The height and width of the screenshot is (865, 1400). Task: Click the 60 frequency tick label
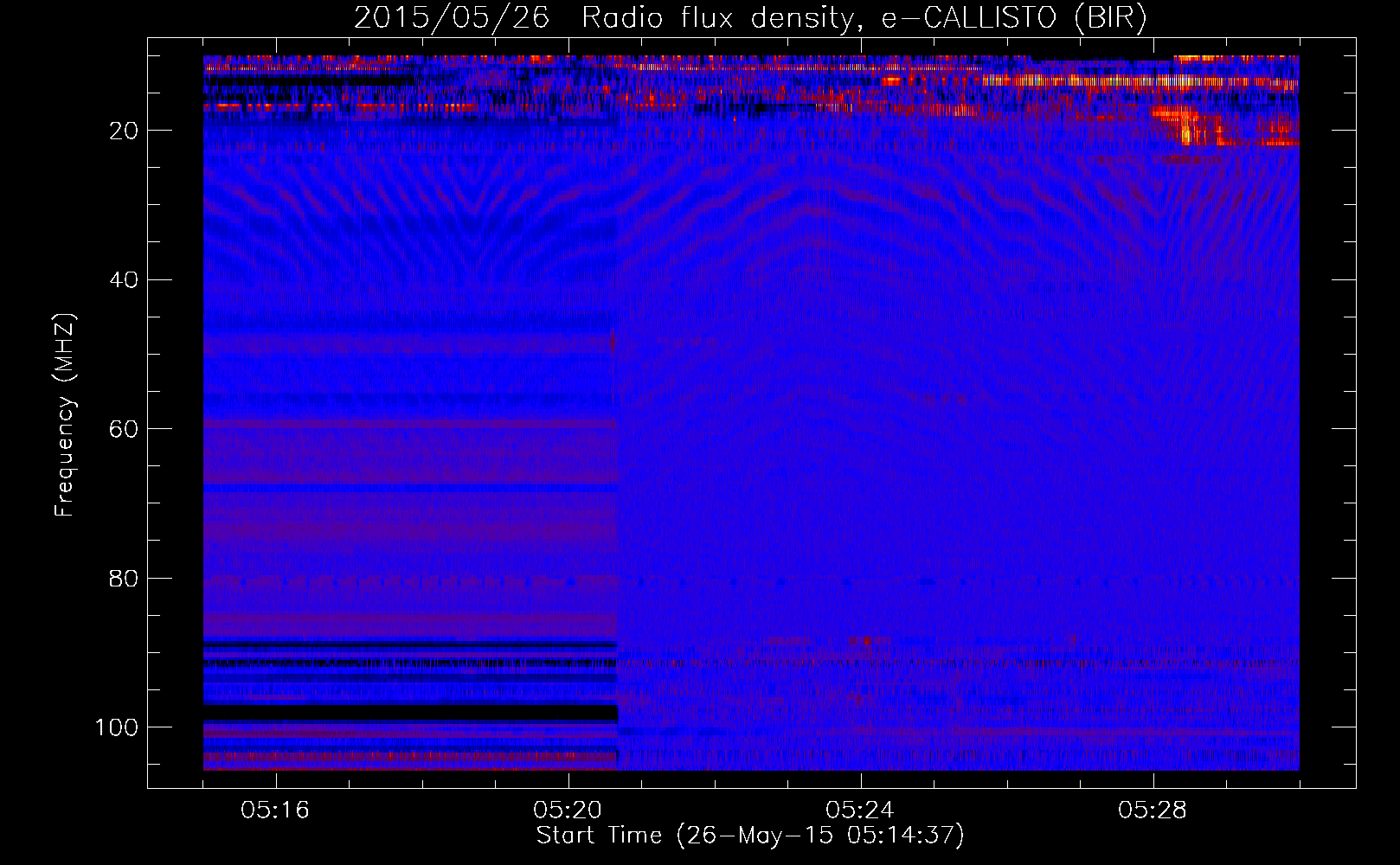(125, 429)
